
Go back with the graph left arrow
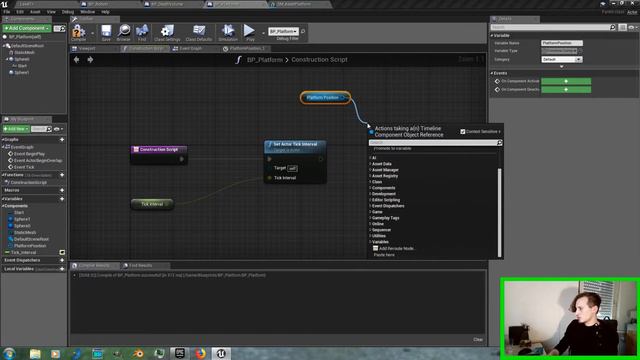[x=76, y=60]
